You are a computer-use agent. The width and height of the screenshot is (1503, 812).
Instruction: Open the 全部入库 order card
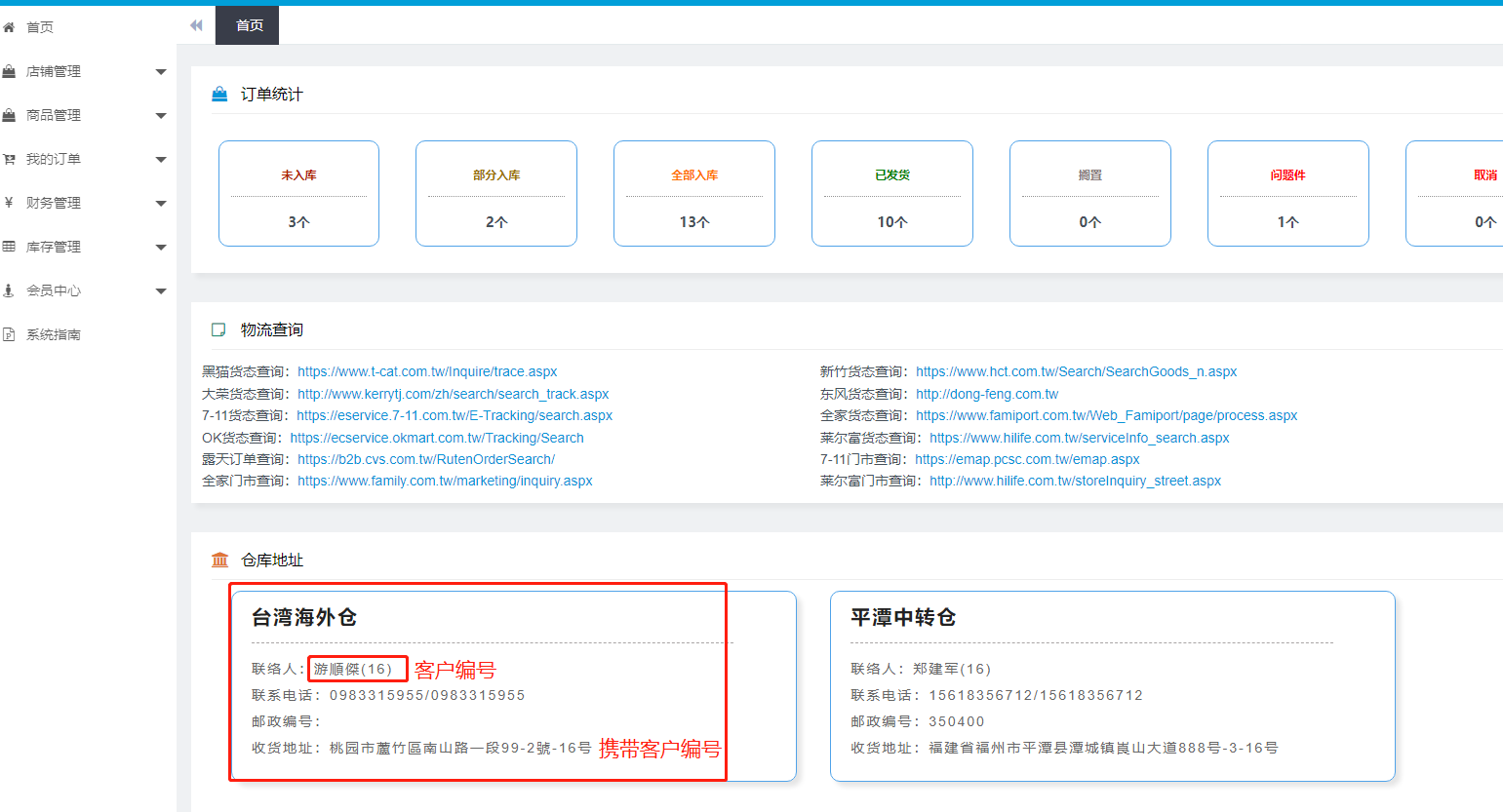694,193
